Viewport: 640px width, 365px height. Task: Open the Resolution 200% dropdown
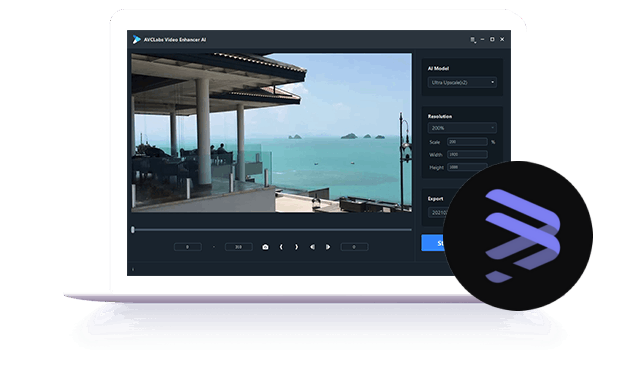[x=462, y=128]
